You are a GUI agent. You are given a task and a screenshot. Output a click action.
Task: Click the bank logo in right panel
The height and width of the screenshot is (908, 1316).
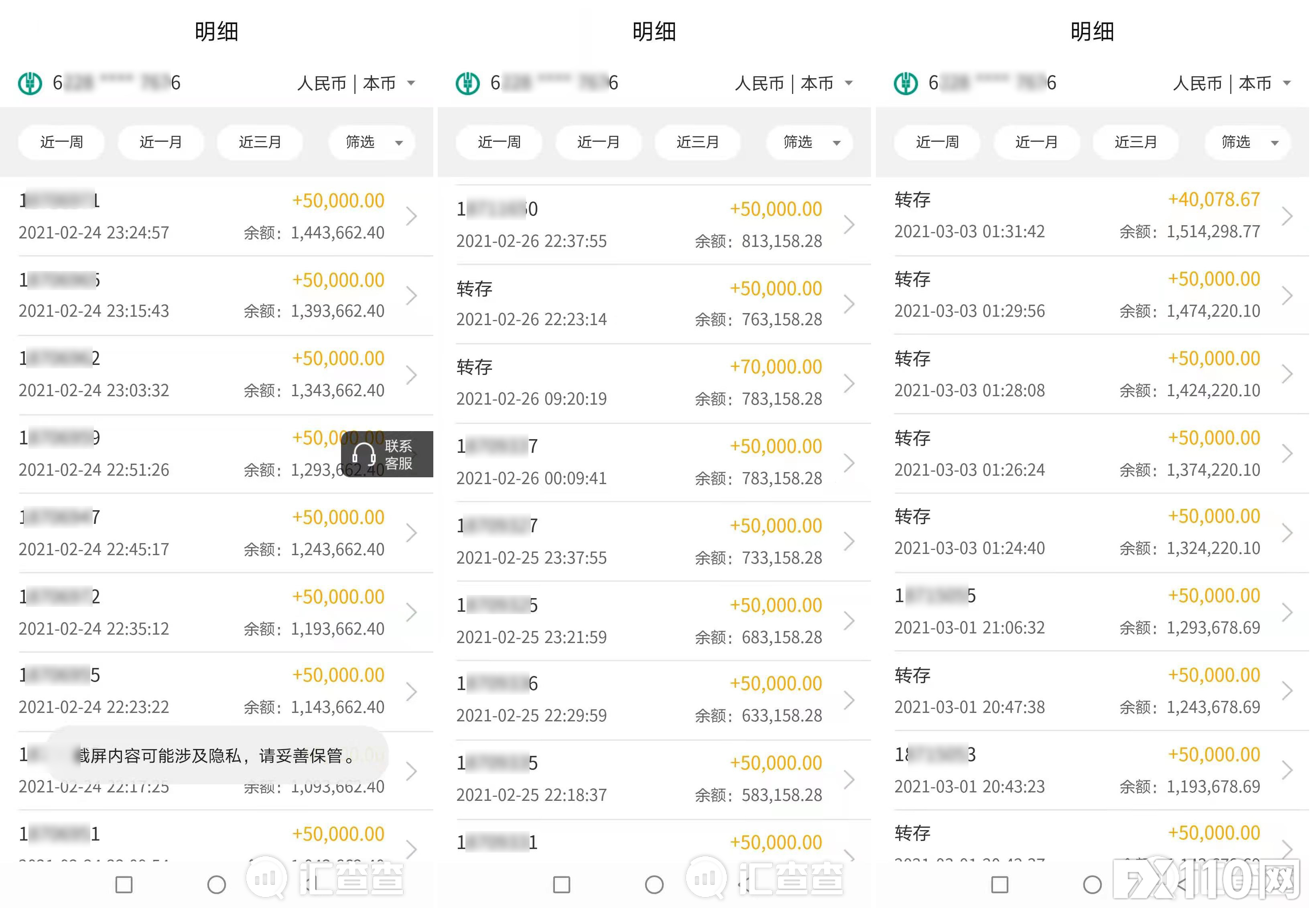906,83
